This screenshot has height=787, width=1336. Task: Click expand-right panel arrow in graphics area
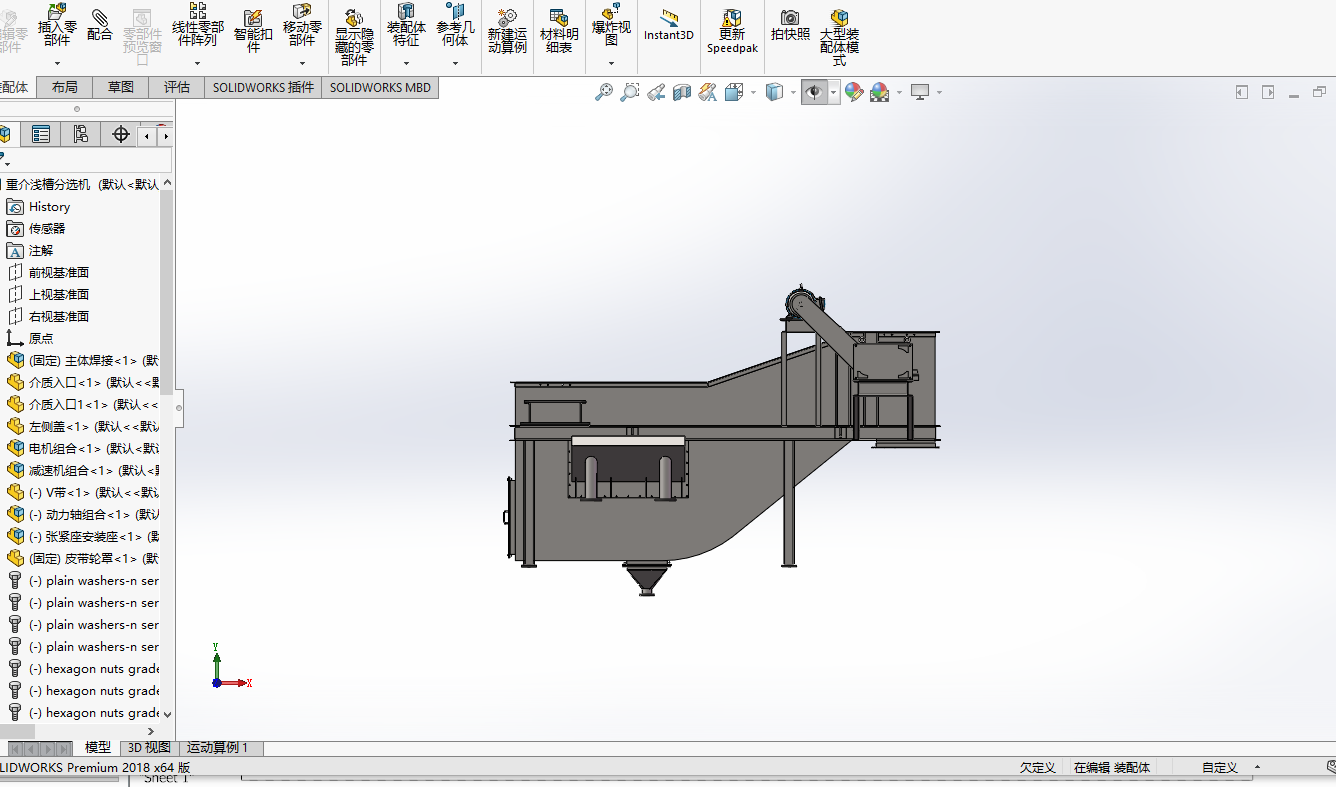click(1268, 92)
